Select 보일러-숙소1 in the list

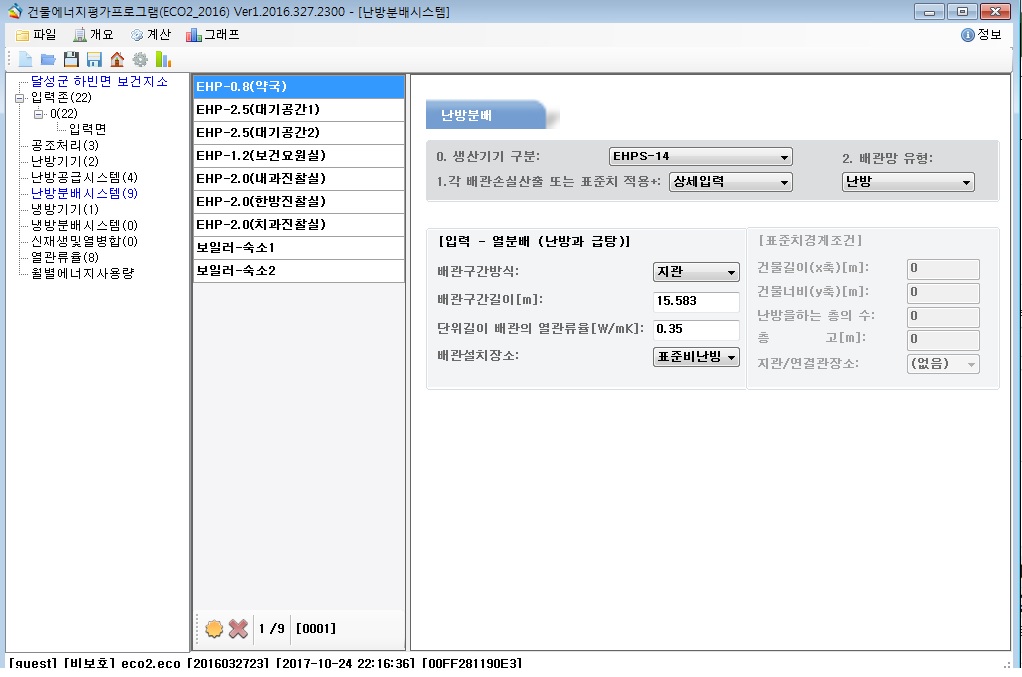[298, 247]
